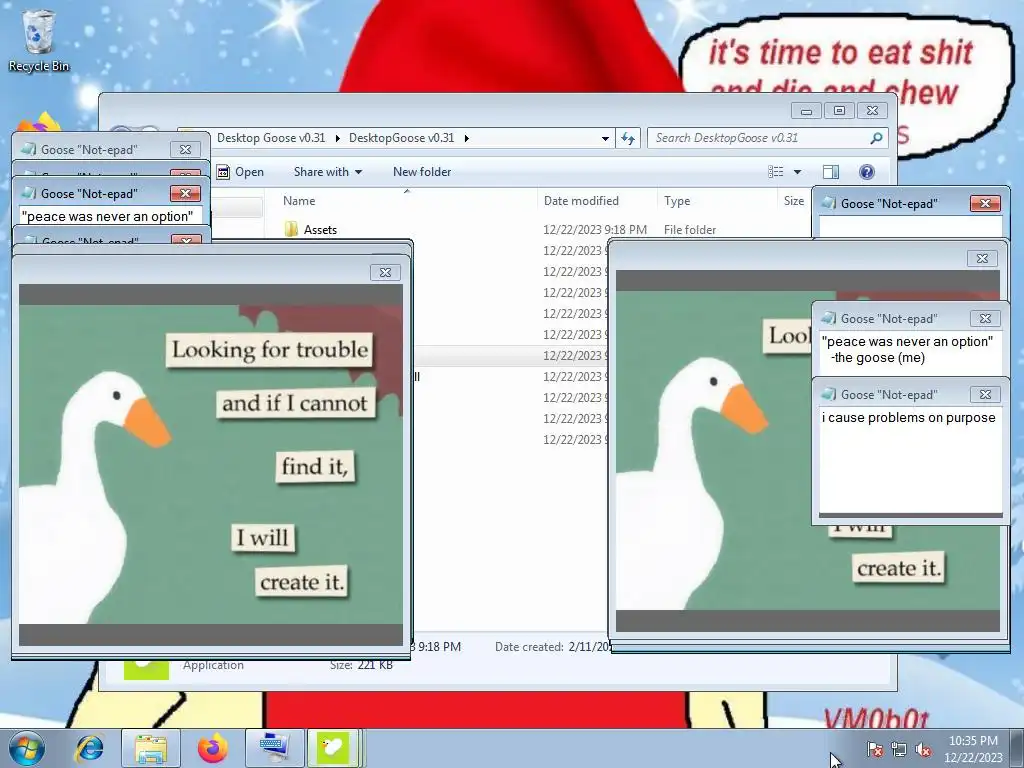Image resolution: width=1024 pixels, height=768 pixels.
Task: Close the right goose meme window
Action: coord(982,259)
